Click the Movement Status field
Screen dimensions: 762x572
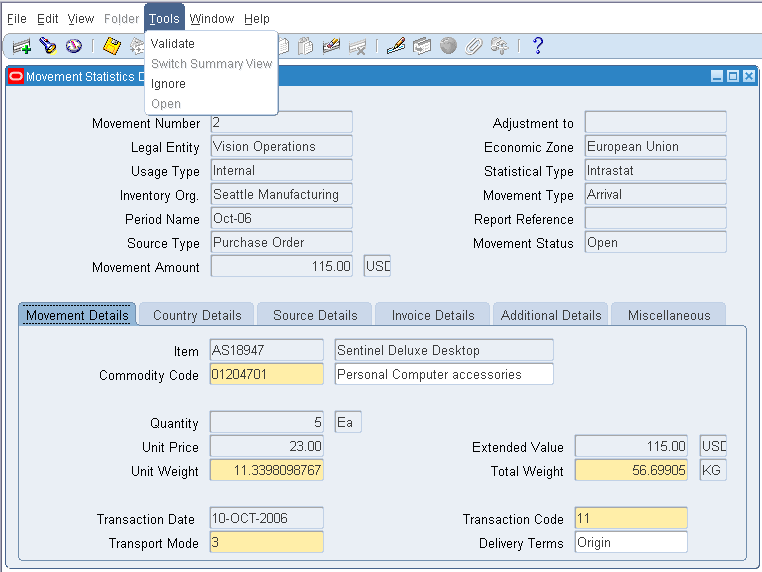pyautogui.click(x=656, y=242)
